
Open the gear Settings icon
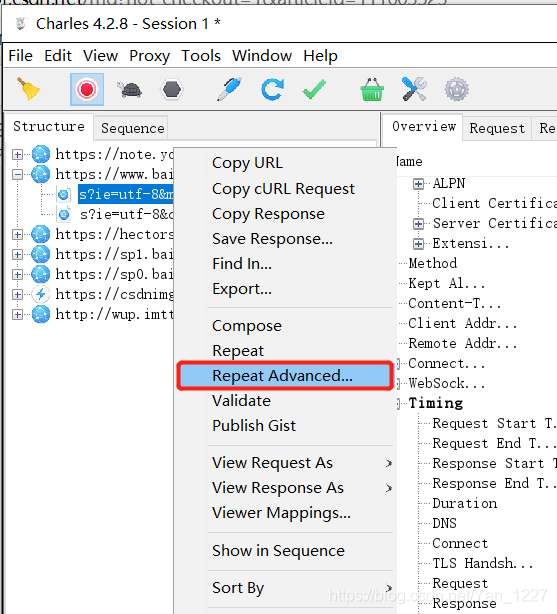[456, 90]
